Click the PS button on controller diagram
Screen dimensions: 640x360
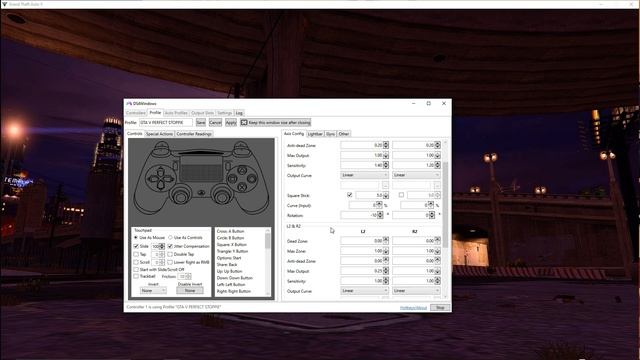tap(201, 193)
